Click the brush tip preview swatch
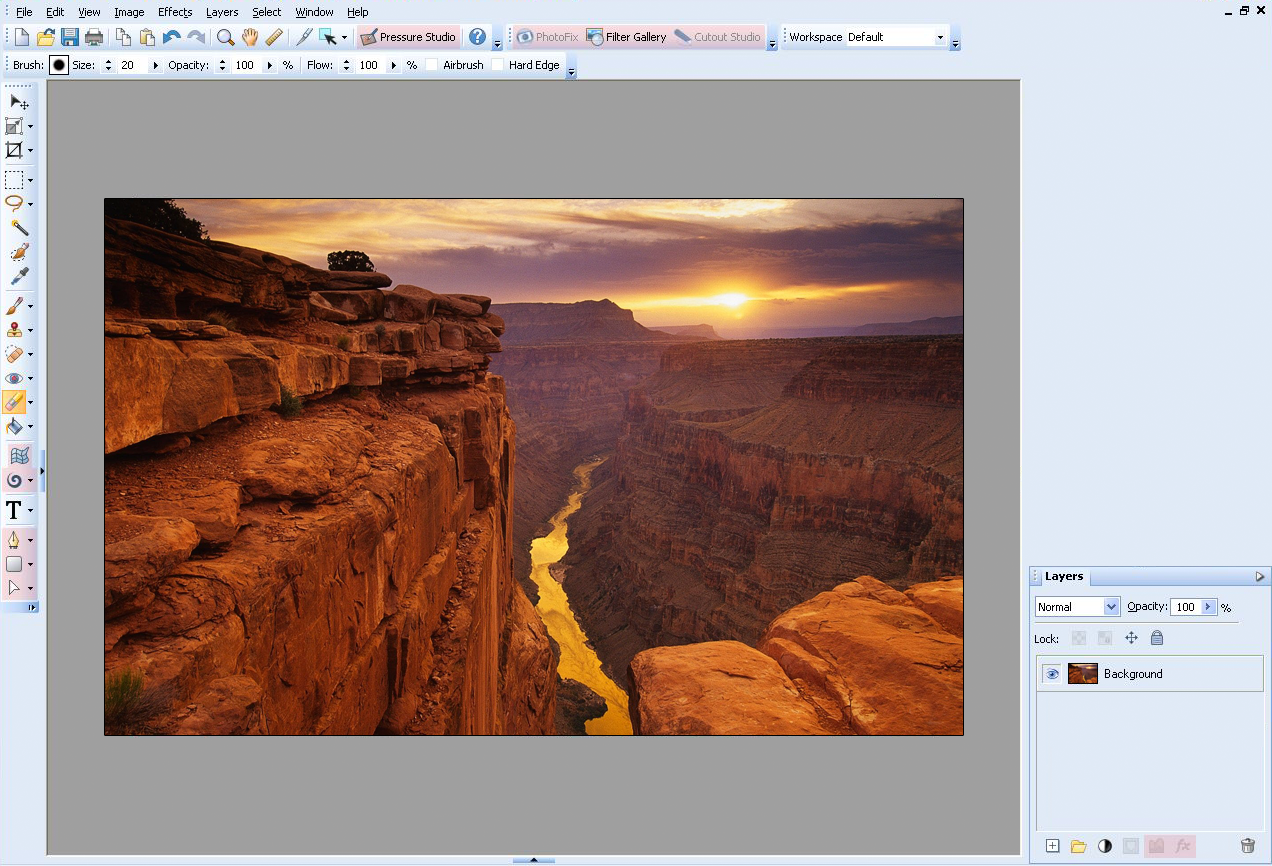1272x866 pixels. click(x=59, y=65)
